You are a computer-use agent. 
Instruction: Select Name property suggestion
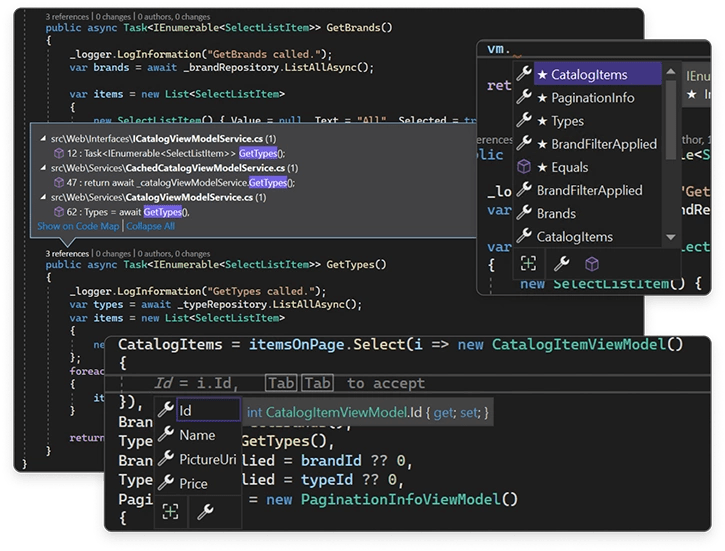pos(197,435)
